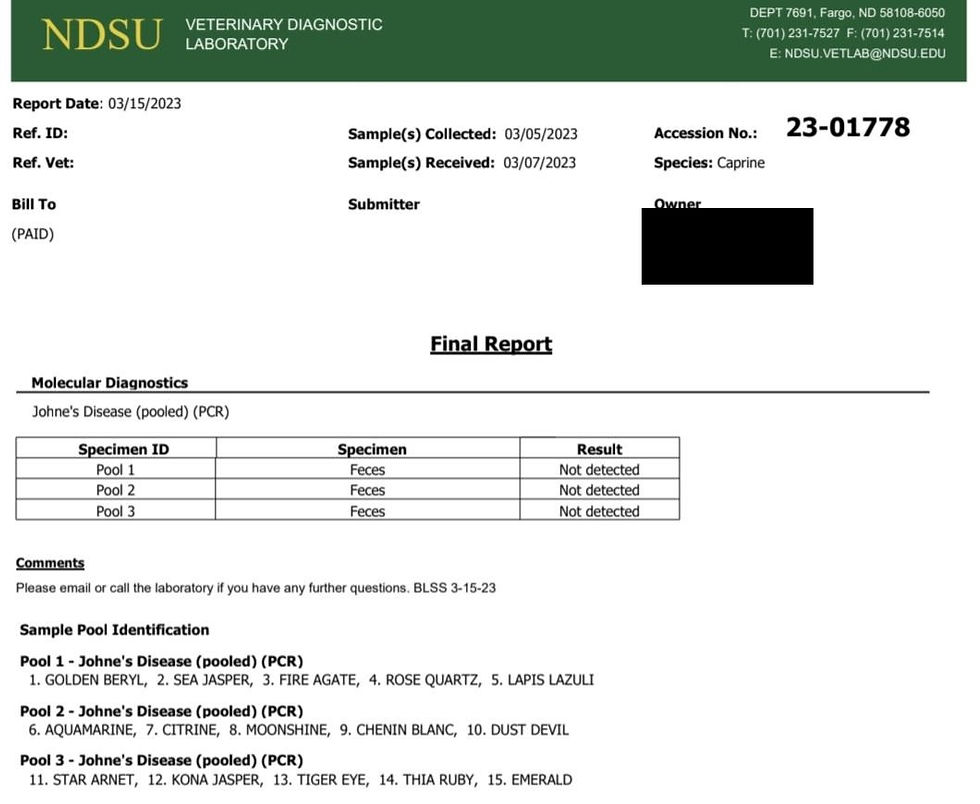Select the DUST DEVIL sample name
This screenshot has width=980, height=804.
pyautogui.click(x=529, y=730)
